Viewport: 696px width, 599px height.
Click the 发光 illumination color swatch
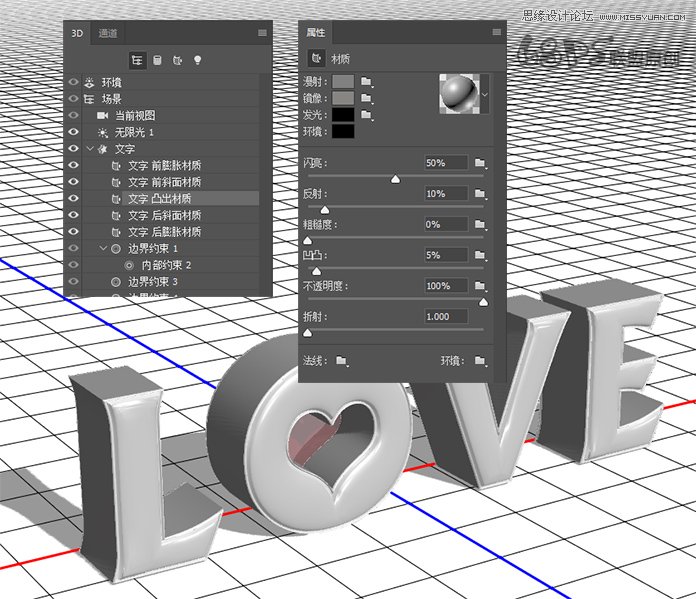[x=344, y=115]
